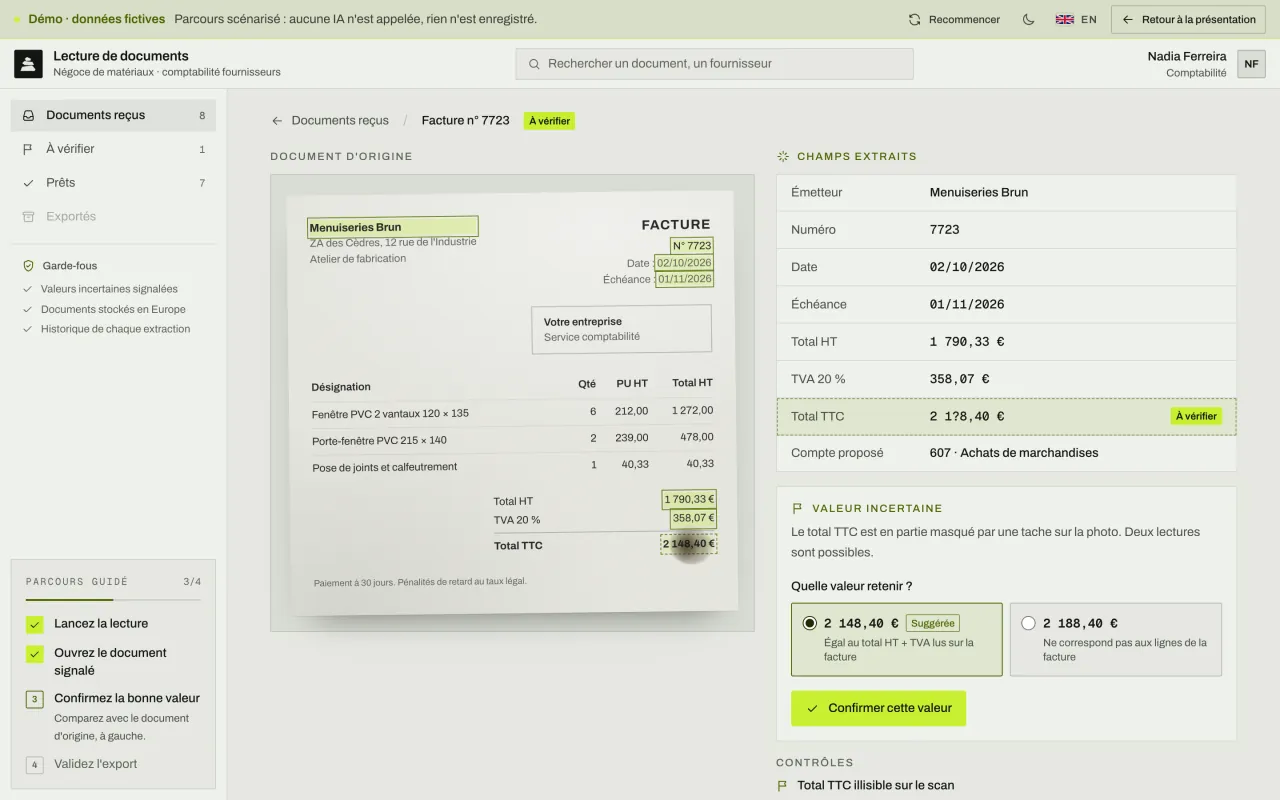
Task: Click the archive icon beside Exportés
Action: 28,217
